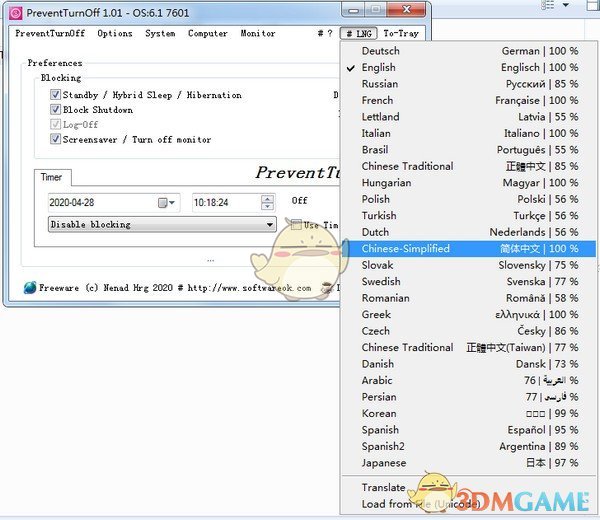Select Chinese Traditional 85 % entry
Screen dimensions: 600x520
(468, 166)
